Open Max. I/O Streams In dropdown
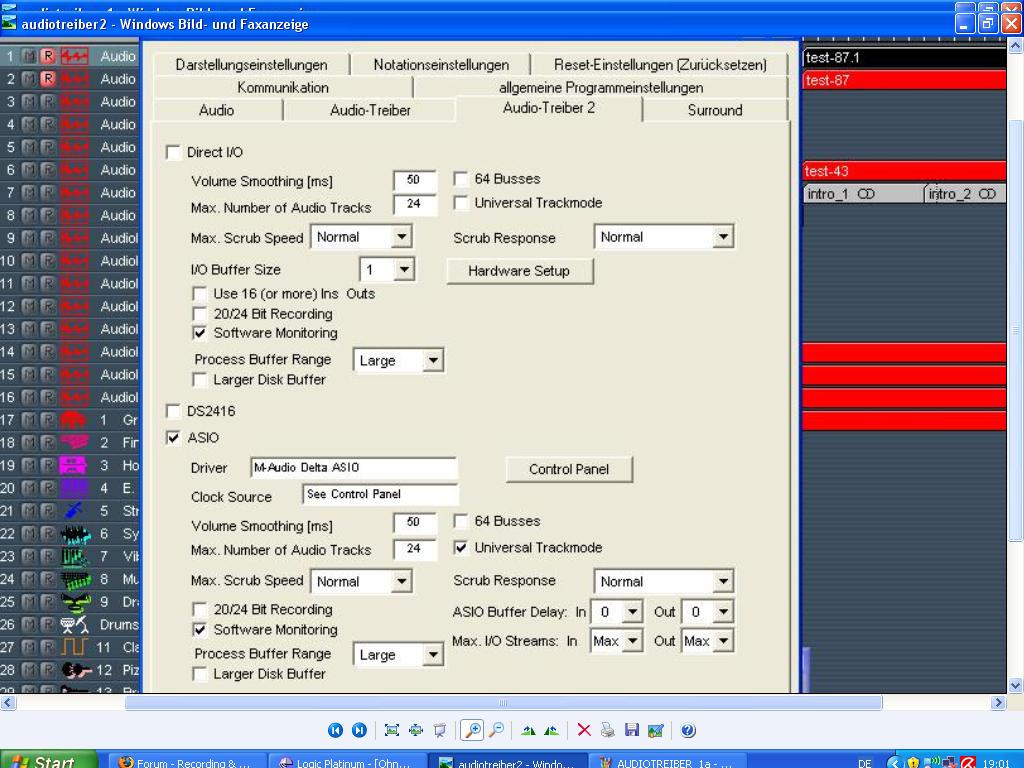1024x768 pixels. pyautogui.click(x=632, y=641)
